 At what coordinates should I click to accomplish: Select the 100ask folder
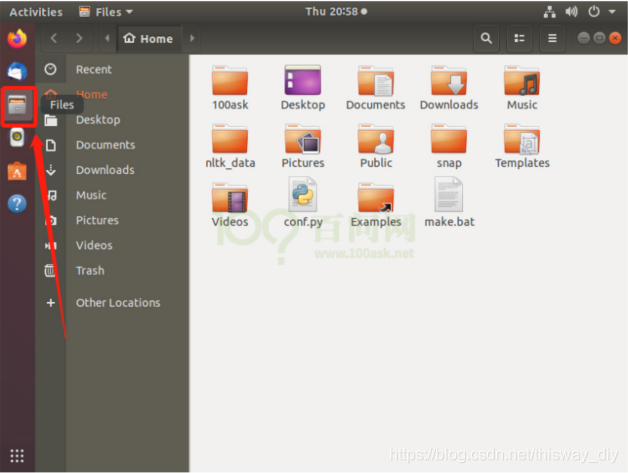point(230,88)
